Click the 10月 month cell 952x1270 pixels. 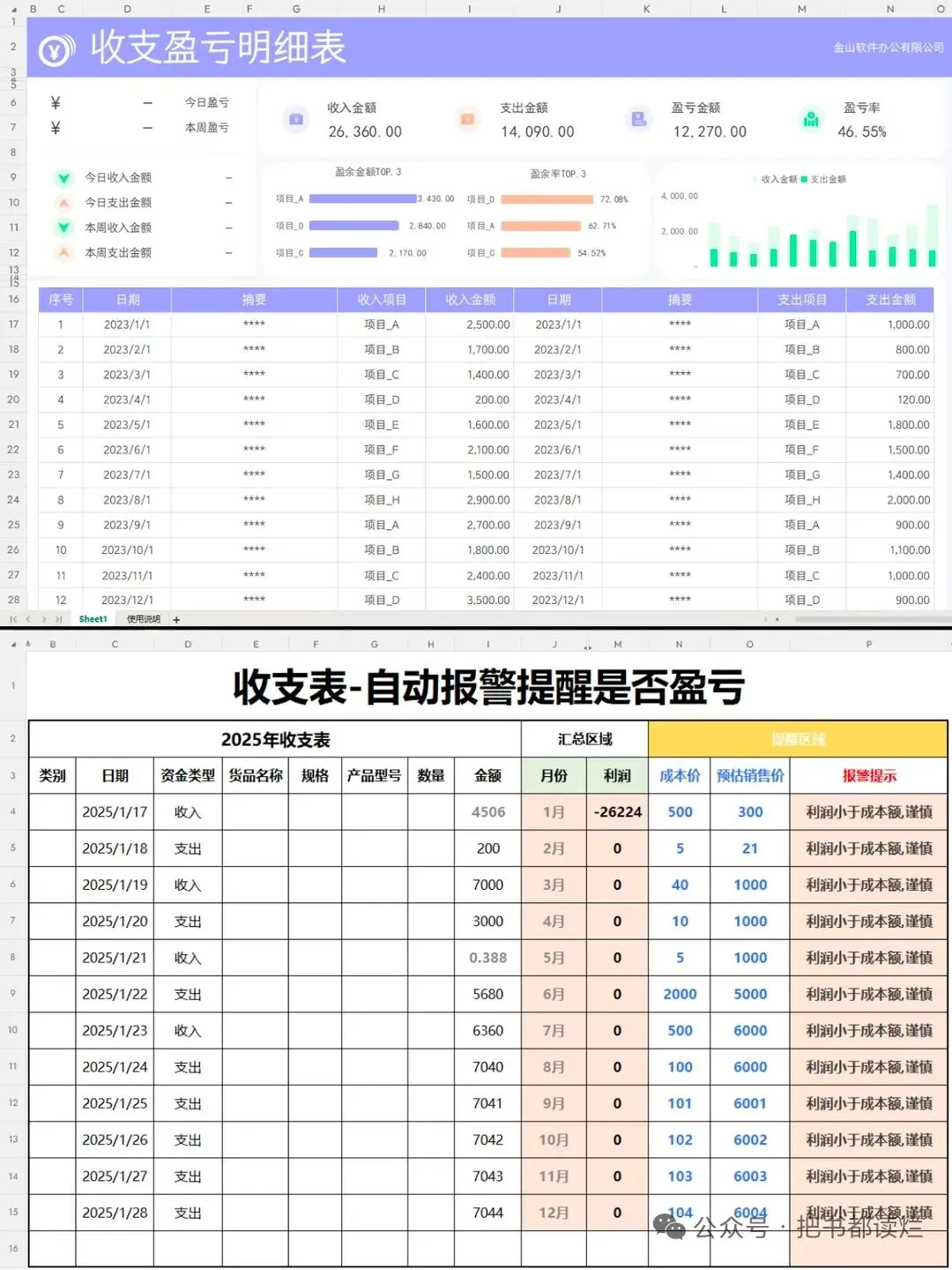point(554,1139)
